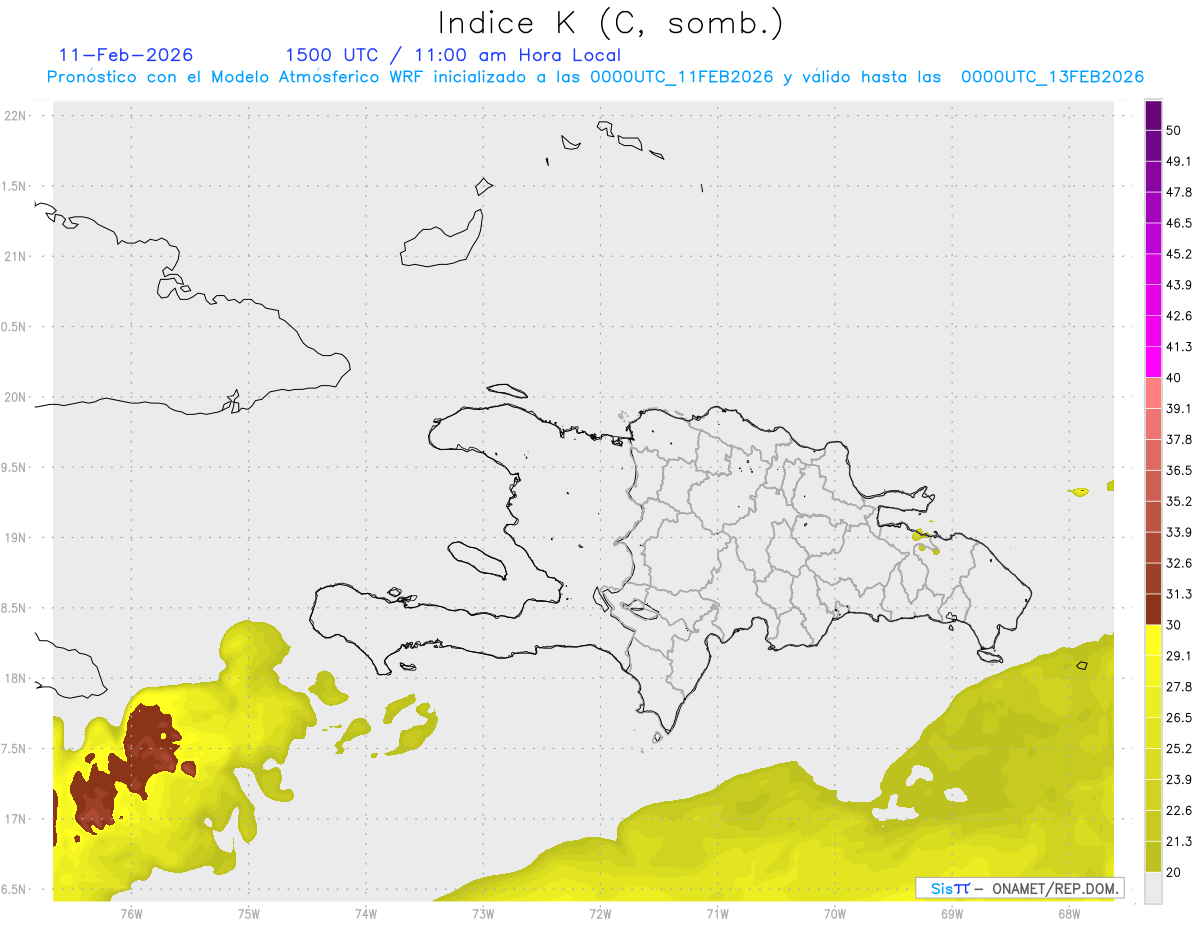Click legend value '23.9'
This screenshot has height=927, width=1200.
tap(1179, 779)
